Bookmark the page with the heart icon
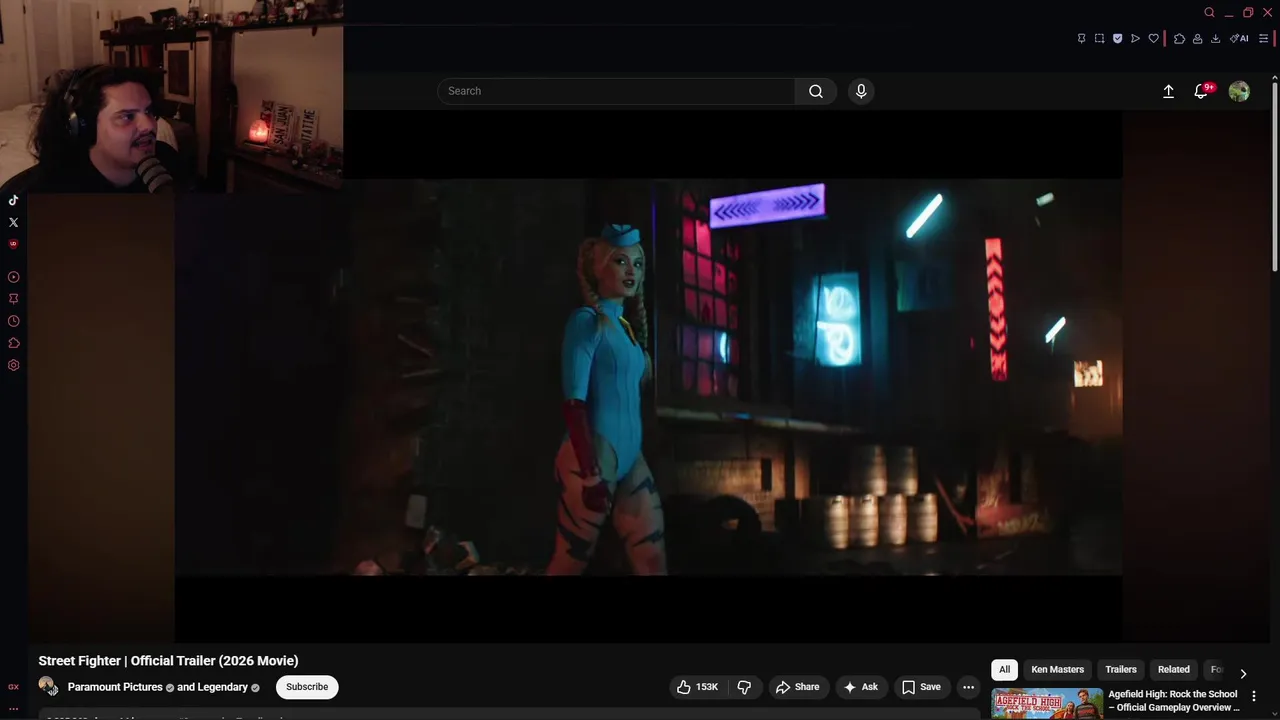This screenshot has width=1280, height=720. tap(1153, 39)
